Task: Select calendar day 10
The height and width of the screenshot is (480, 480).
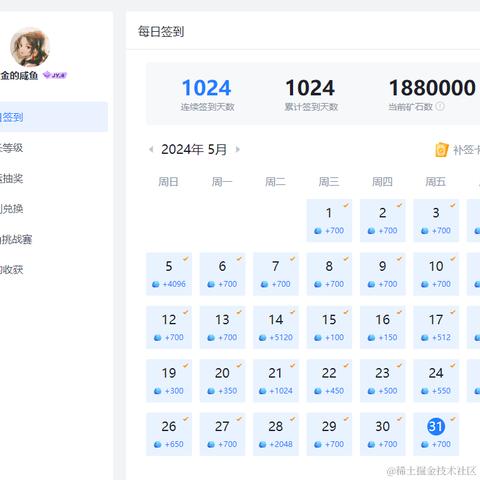Action: coord(436,274)
